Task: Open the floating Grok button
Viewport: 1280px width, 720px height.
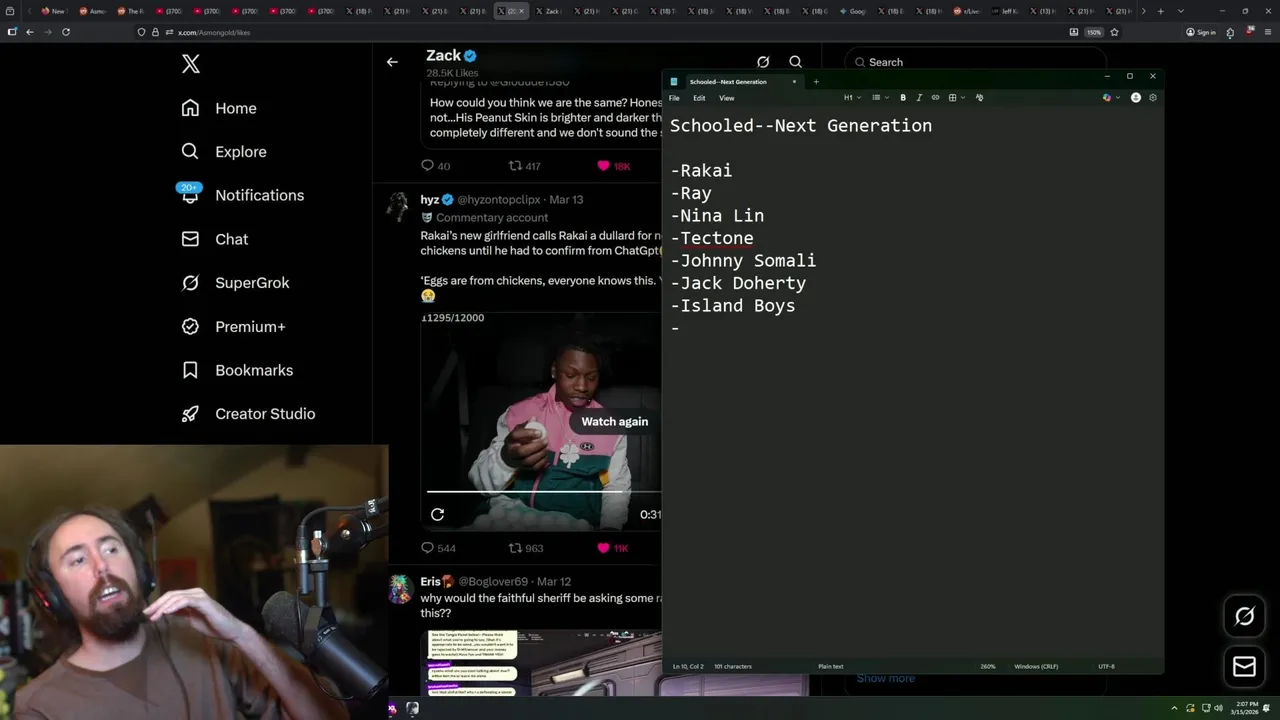Action: pos(1244,617)
